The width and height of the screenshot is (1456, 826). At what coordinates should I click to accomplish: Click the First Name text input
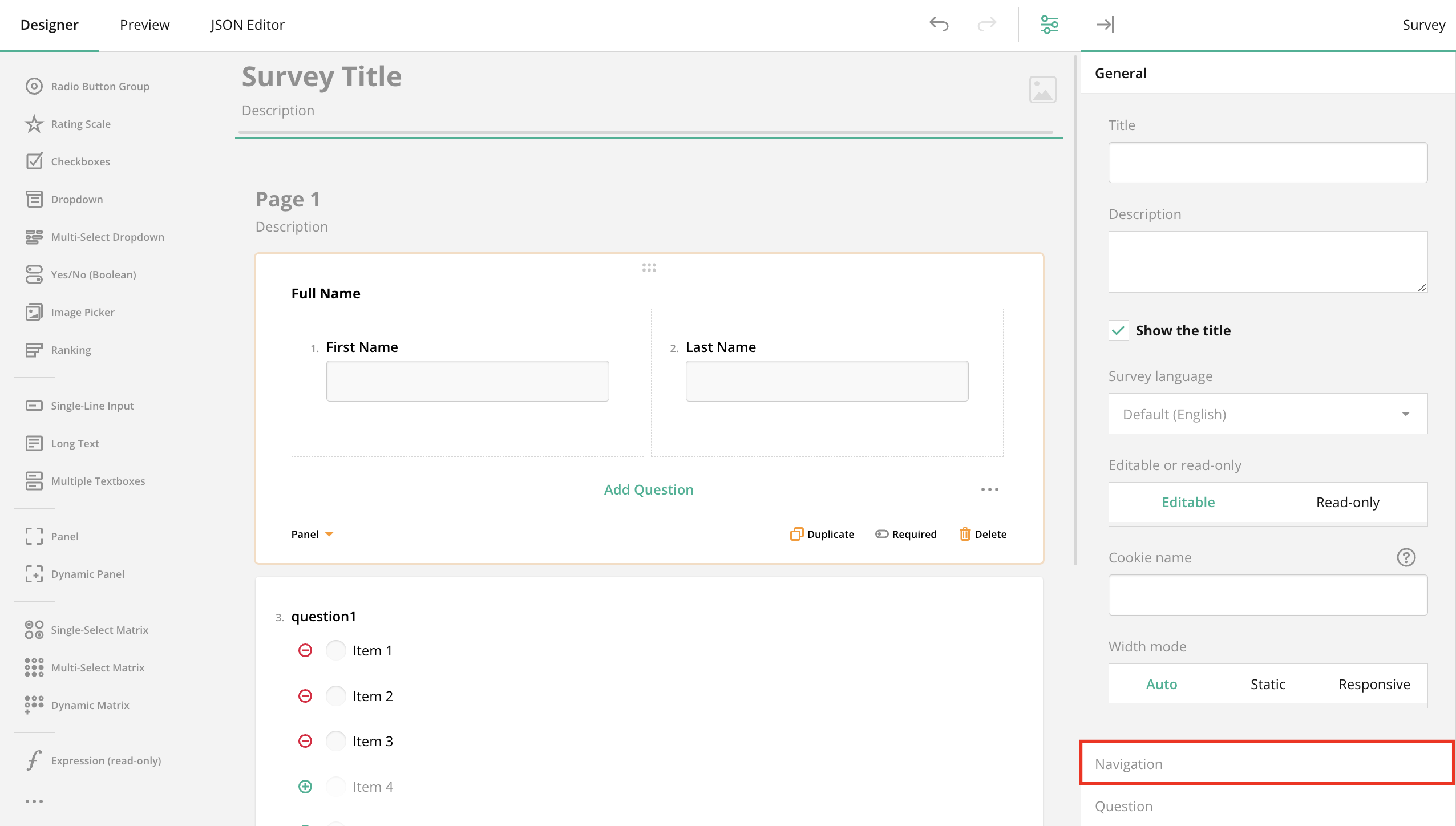coord(467,381)
